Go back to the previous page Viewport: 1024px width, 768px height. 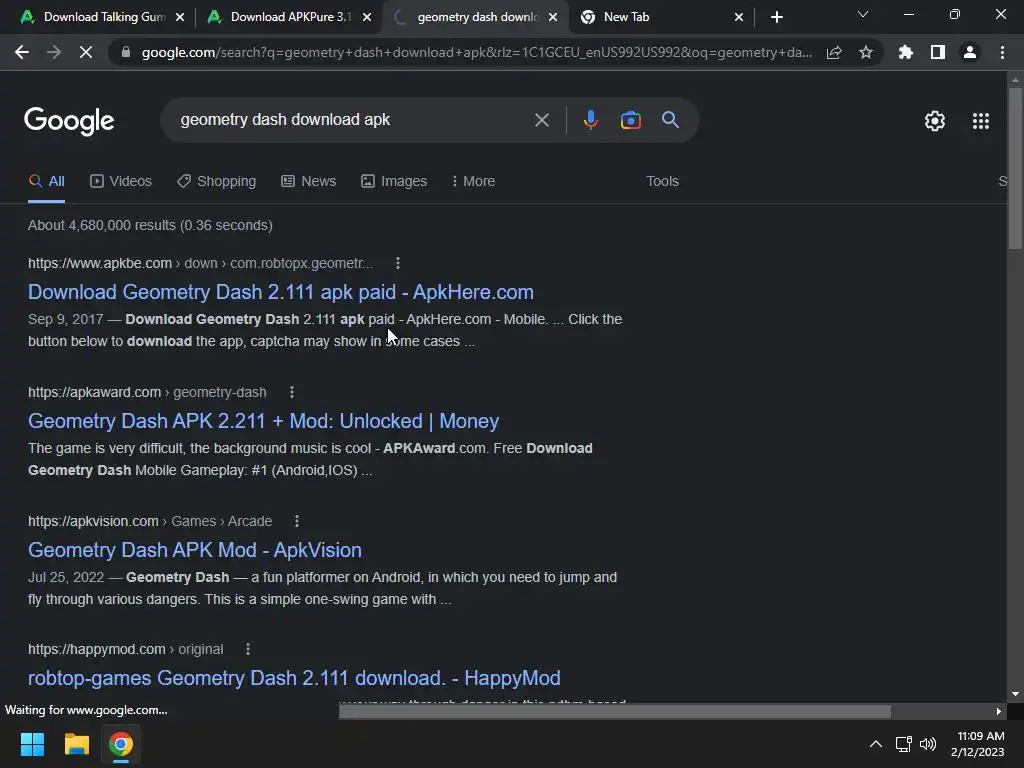[x=22, y=52]
